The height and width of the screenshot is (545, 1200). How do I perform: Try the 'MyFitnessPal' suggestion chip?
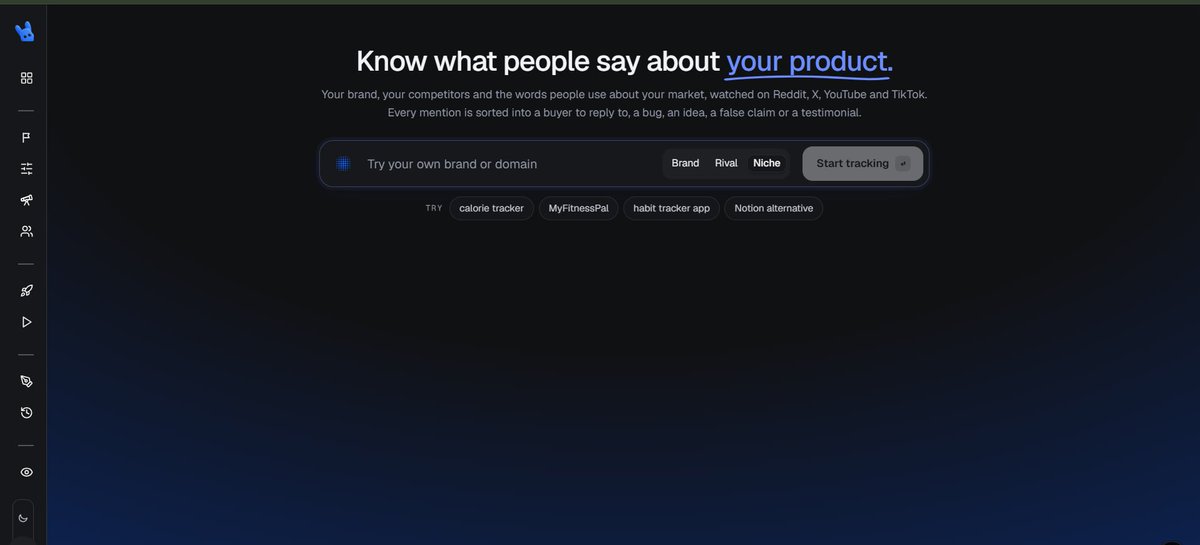(x=578, y=208)
